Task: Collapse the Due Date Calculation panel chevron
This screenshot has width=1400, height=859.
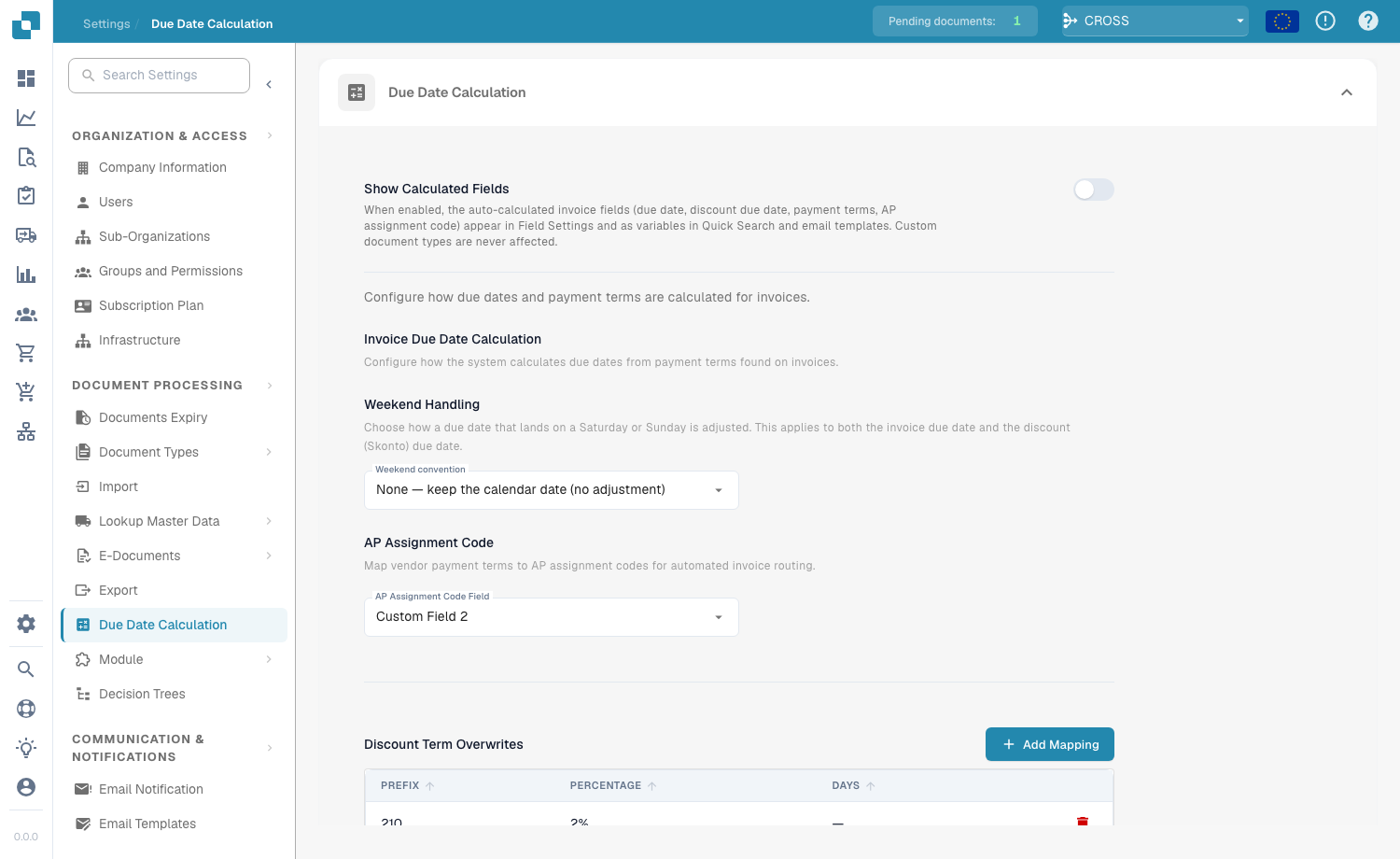Action: click(x=1347, y=92)
